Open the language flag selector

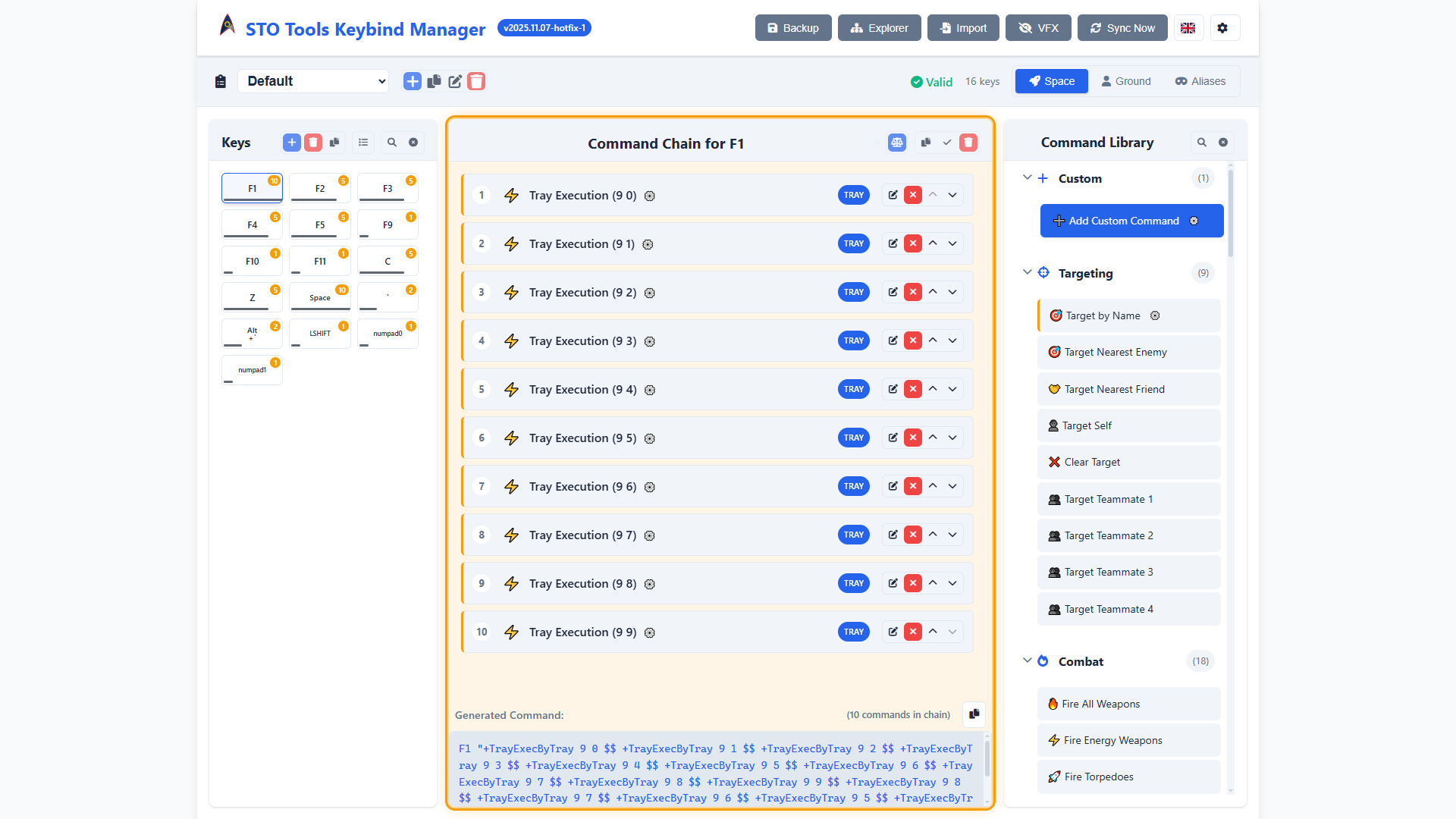pos(1188,27)
